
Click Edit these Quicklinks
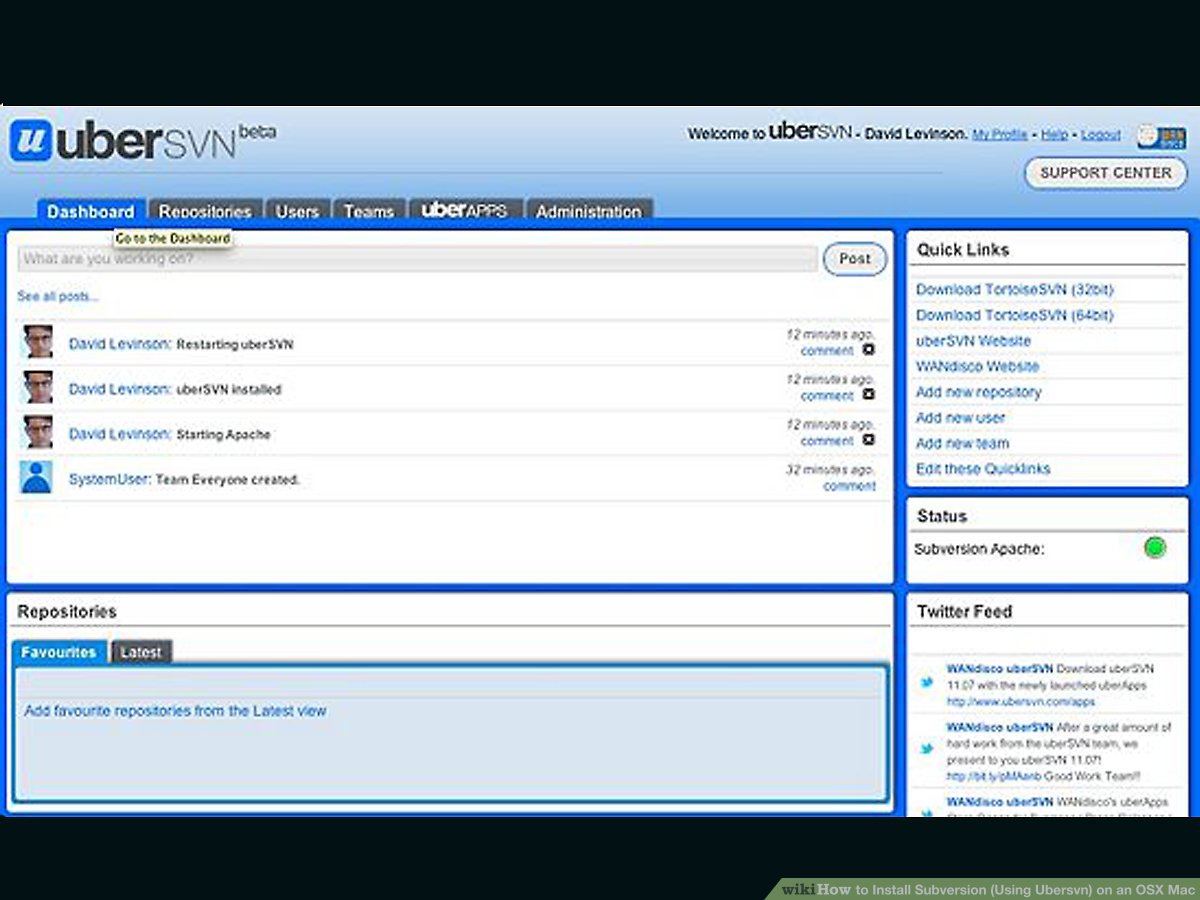[x=983, y=469]
